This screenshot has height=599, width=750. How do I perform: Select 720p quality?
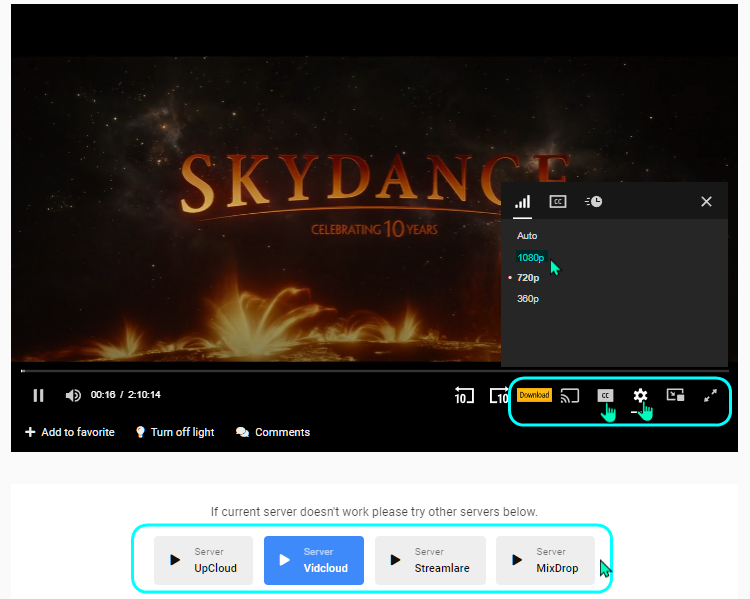pyautogui.click(x=528, y=277)
